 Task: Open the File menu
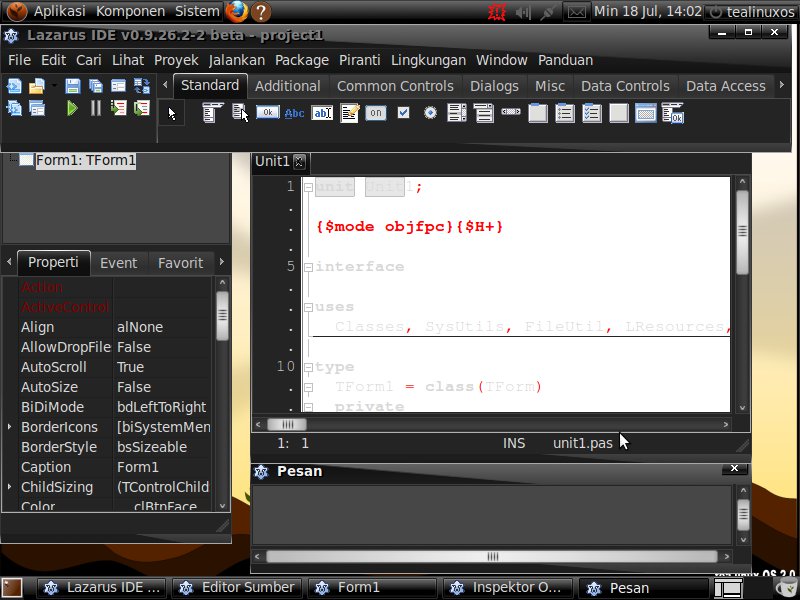[x=19, y=60]
